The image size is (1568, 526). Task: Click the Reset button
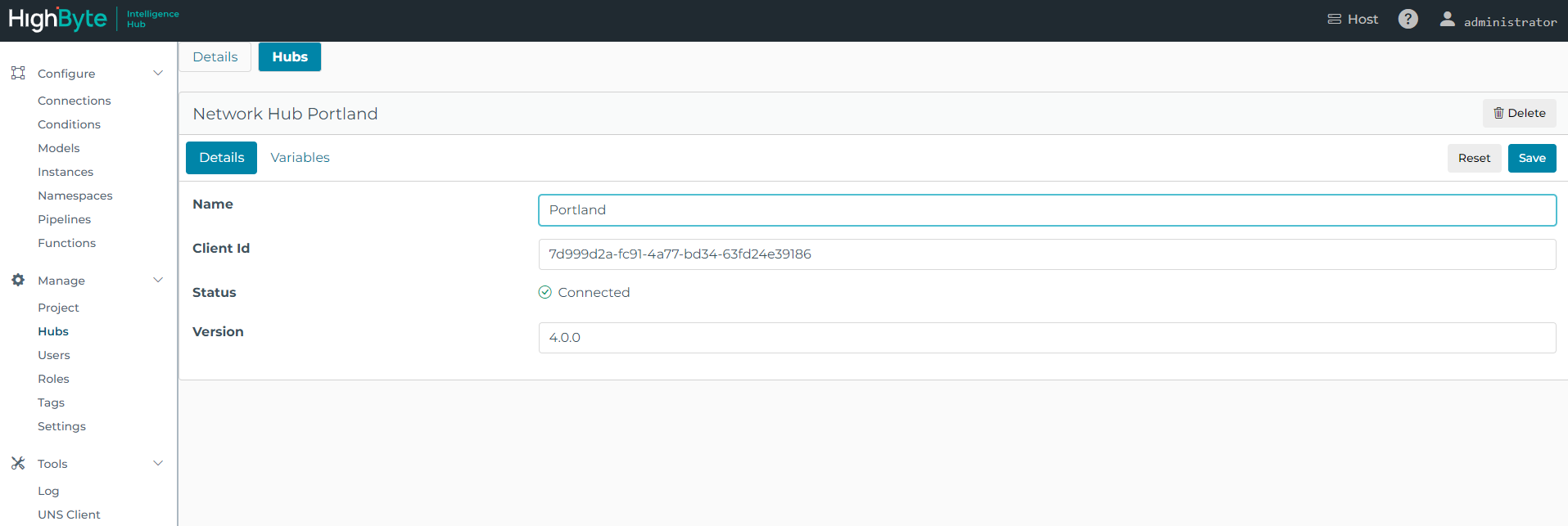click(x=1474, y=158)
